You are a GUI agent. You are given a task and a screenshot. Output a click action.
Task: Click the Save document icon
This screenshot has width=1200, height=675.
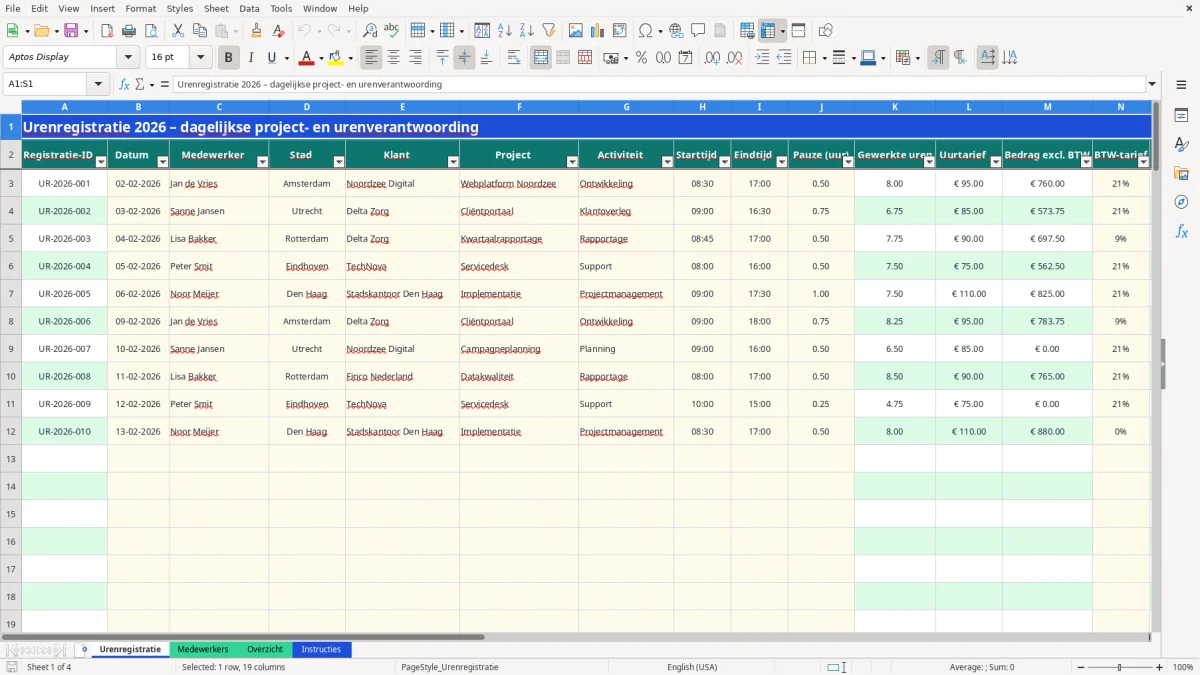click(71, 31)
